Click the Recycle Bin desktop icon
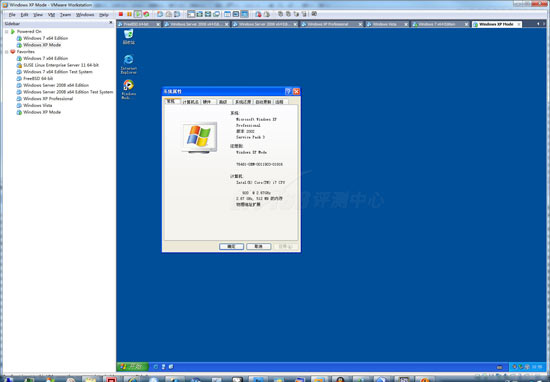The height and width of the screenshot is (382, 550). point(129,37)
